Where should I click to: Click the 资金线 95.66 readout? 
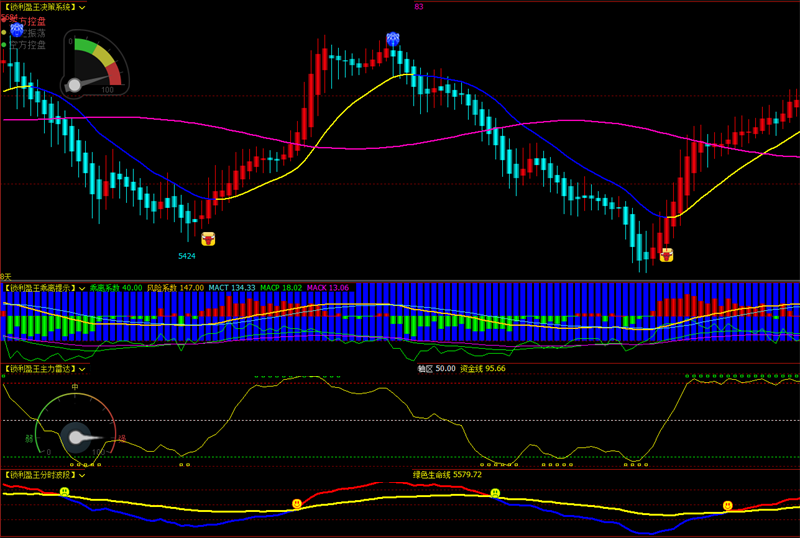[483, 369]
